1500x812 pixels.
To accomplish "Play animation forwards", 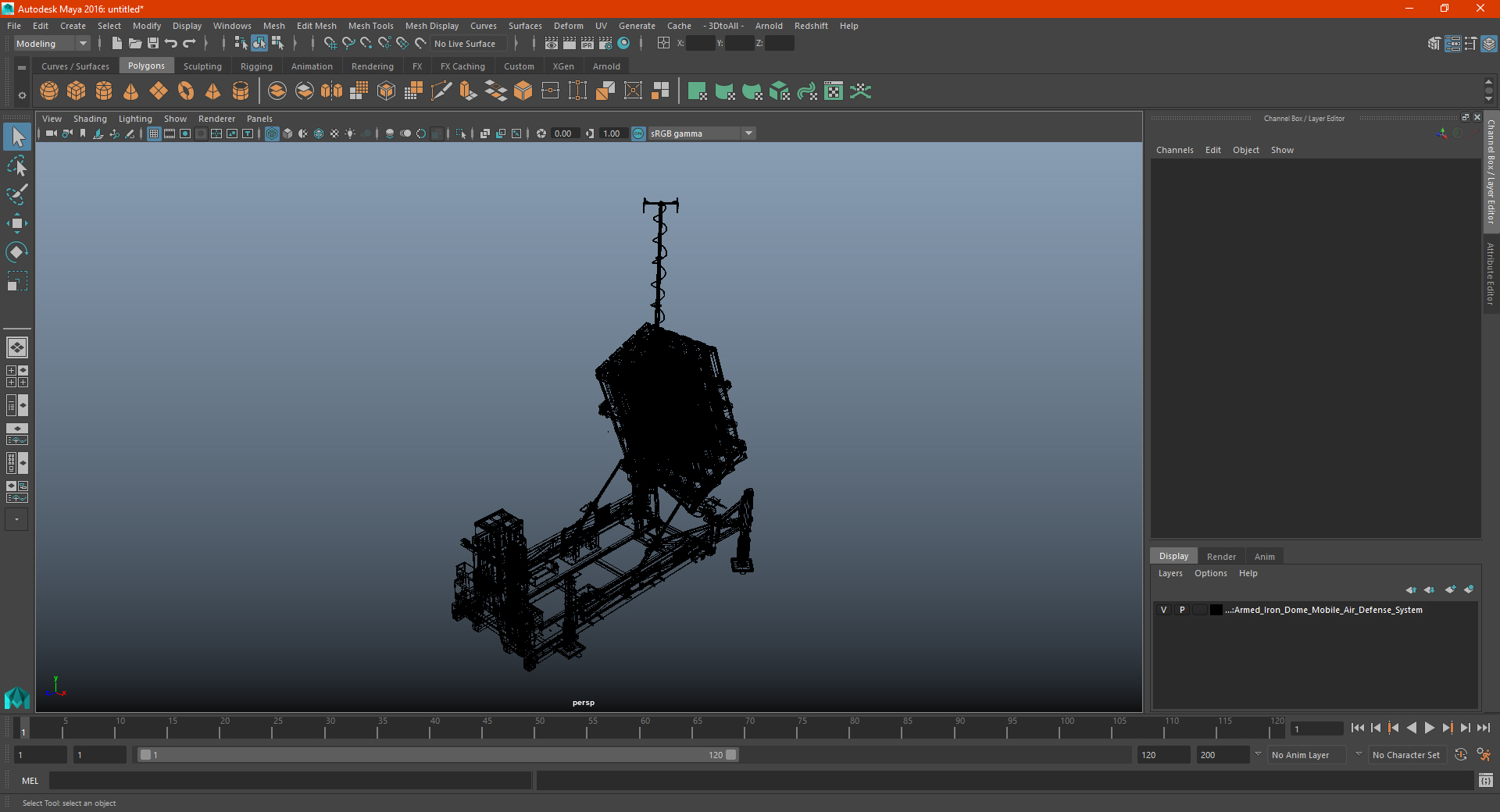I will point(1429,728).
